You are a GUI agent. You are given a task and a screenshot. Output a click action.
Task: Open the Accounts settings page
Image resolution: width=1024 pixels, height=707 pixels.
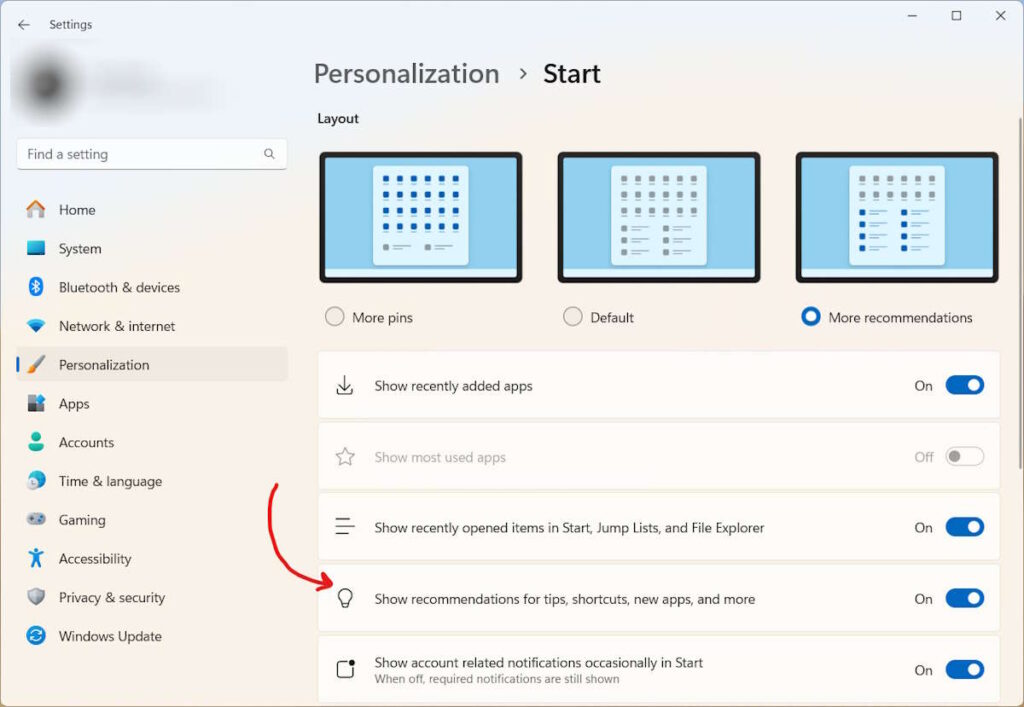tap(152, 442)
